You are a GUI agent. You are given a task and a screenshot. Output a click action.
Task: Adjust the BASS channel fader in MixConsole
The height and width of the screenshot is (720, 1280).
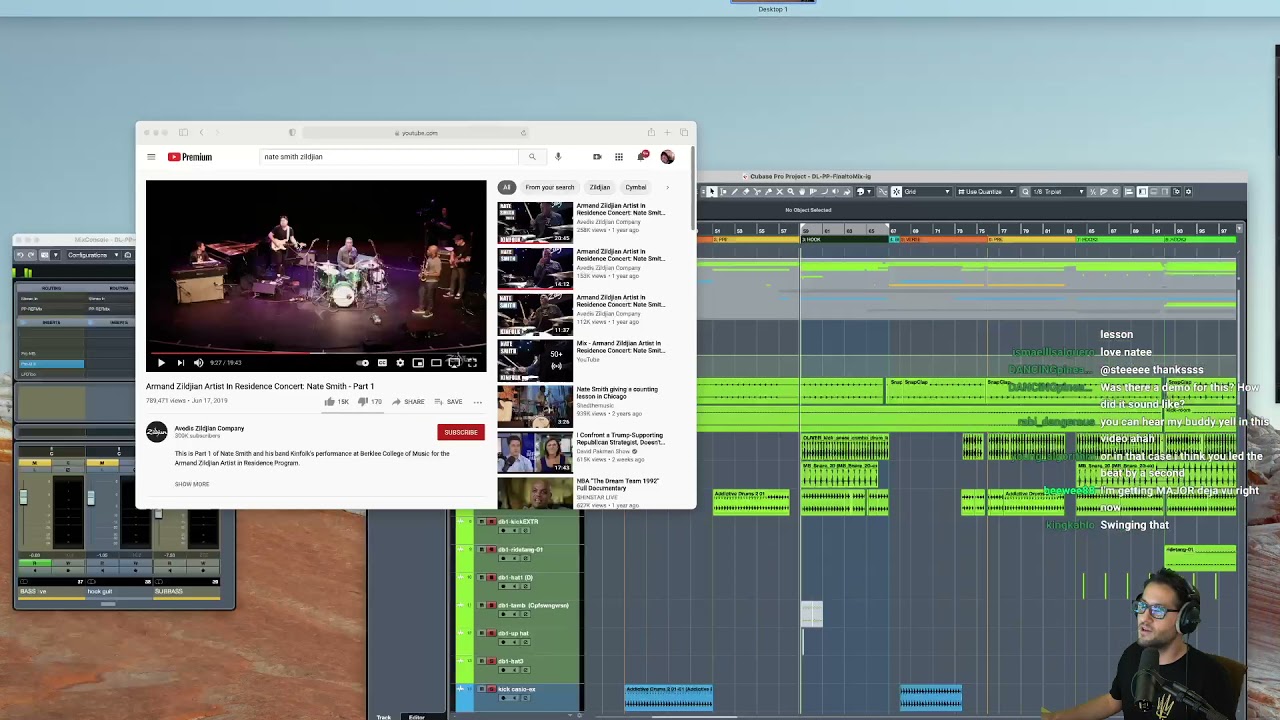pos(23,497)
